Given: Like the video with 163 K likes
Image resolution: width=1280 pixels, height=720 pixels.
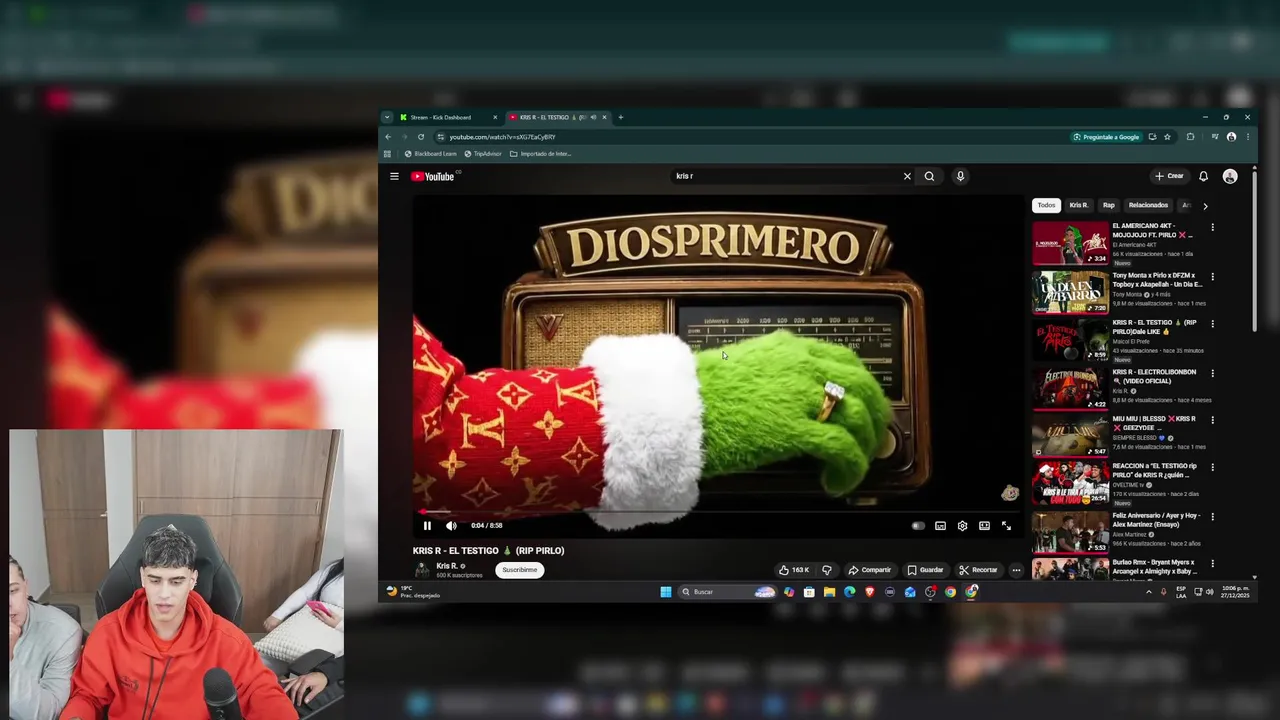Looking at the screenshot, I should (795, 570).
